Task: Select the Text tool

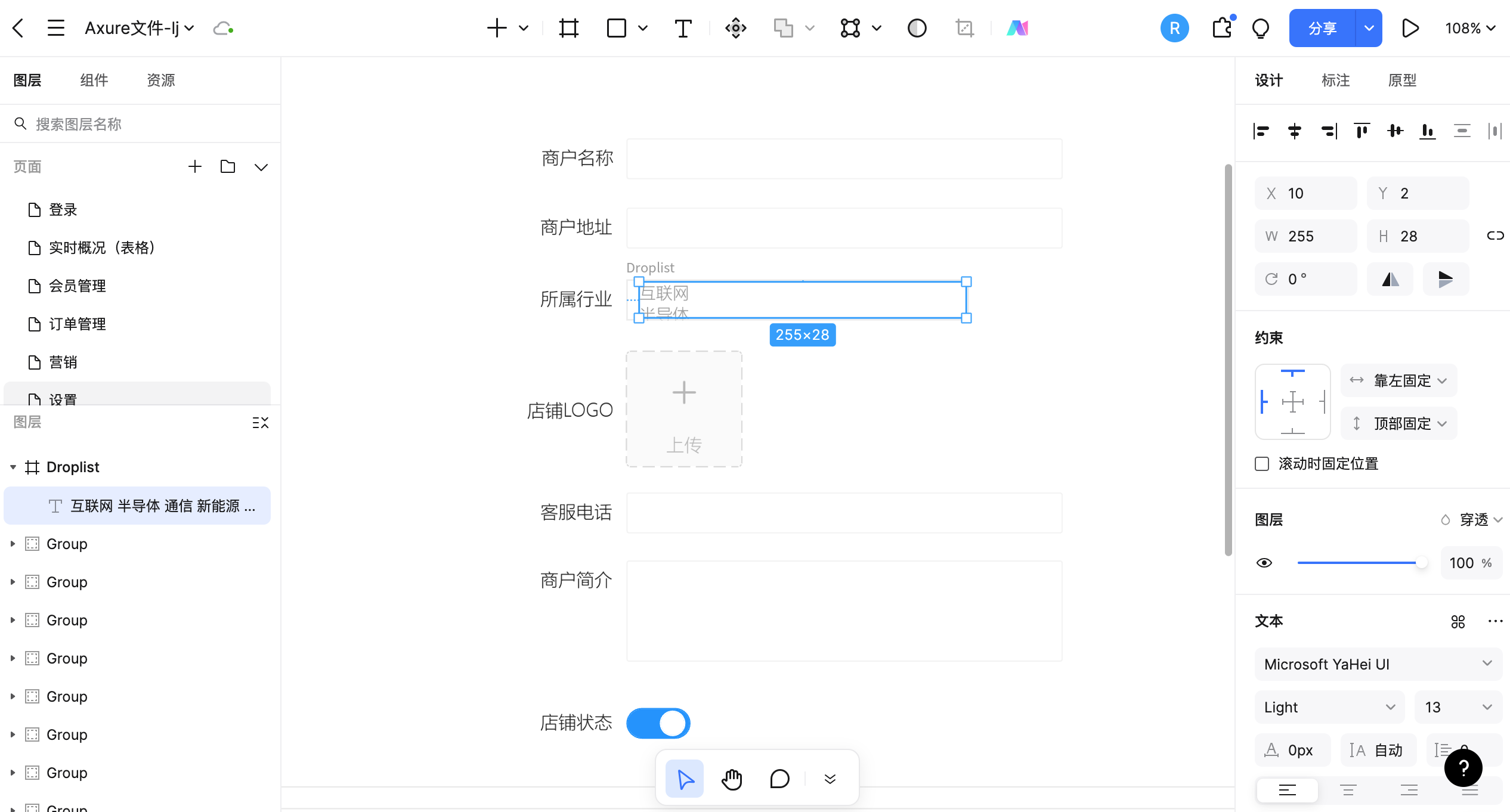Action: (683, 28)
